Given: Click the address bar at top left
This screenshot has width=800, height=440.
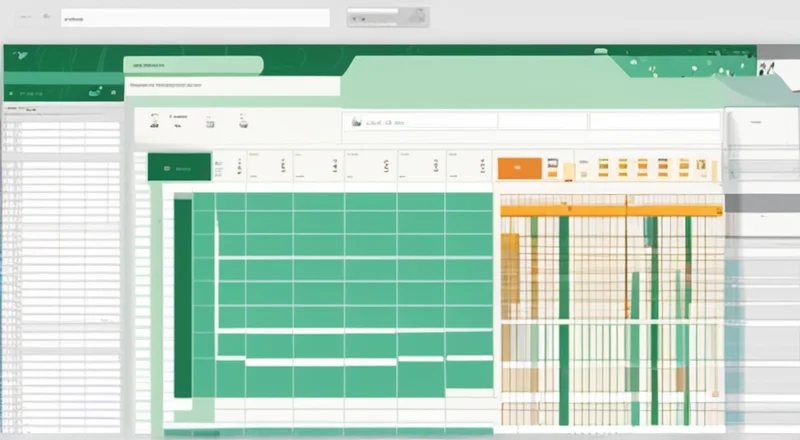Looking at the screenshot, I should pos(195,18).
